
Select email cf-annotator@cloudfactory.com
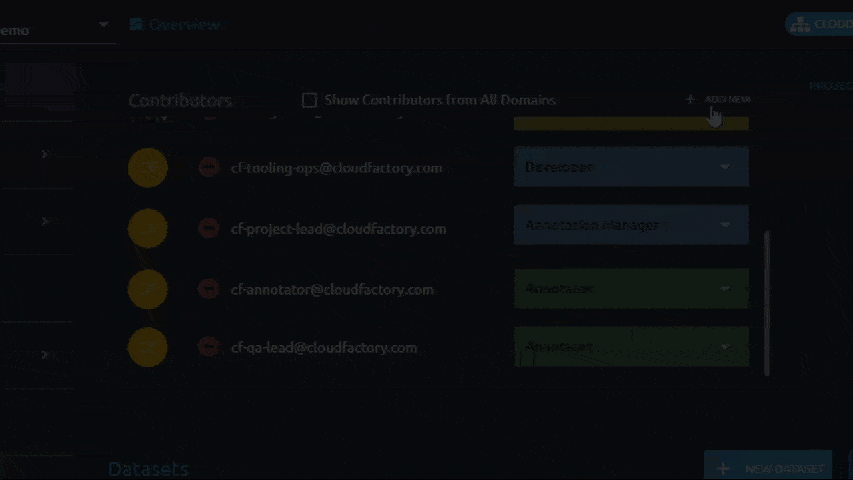coord(332,290)
